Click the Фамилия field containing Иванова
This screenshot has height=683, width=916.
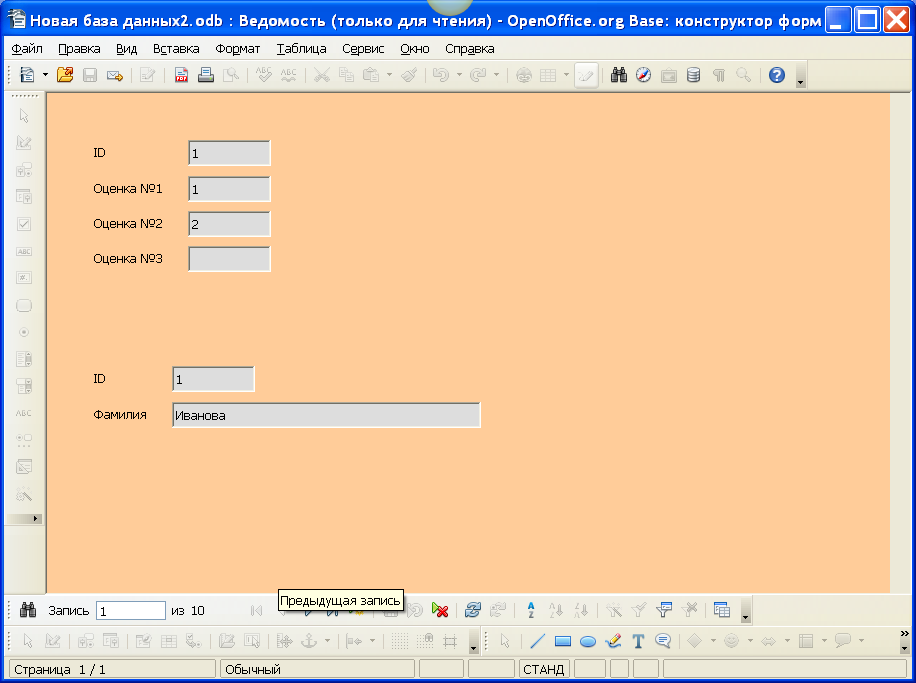[326, 415]
